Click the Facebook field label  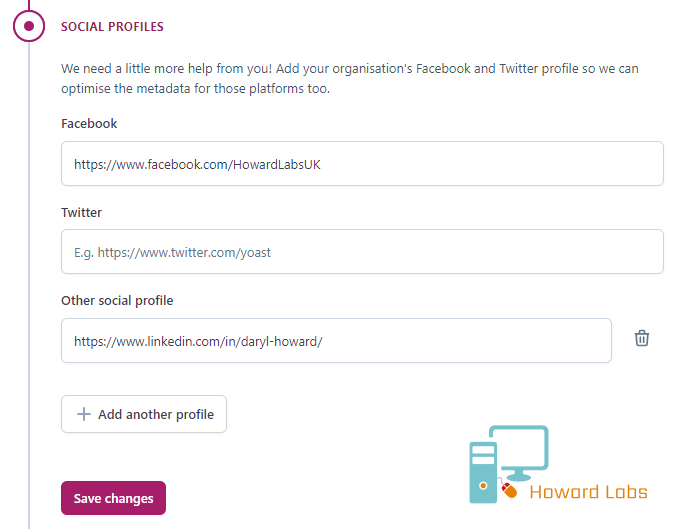[x=89, y=124]
